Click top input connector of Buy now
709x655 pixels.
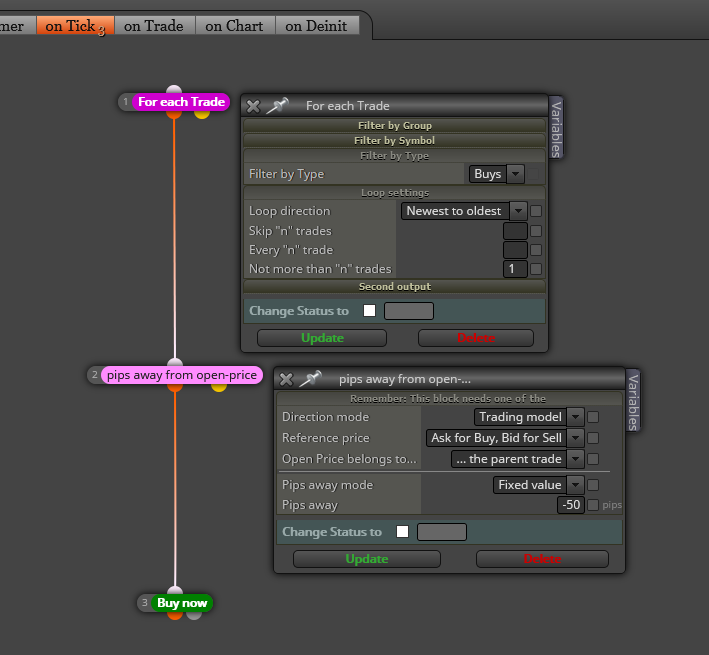click(175, 590)
